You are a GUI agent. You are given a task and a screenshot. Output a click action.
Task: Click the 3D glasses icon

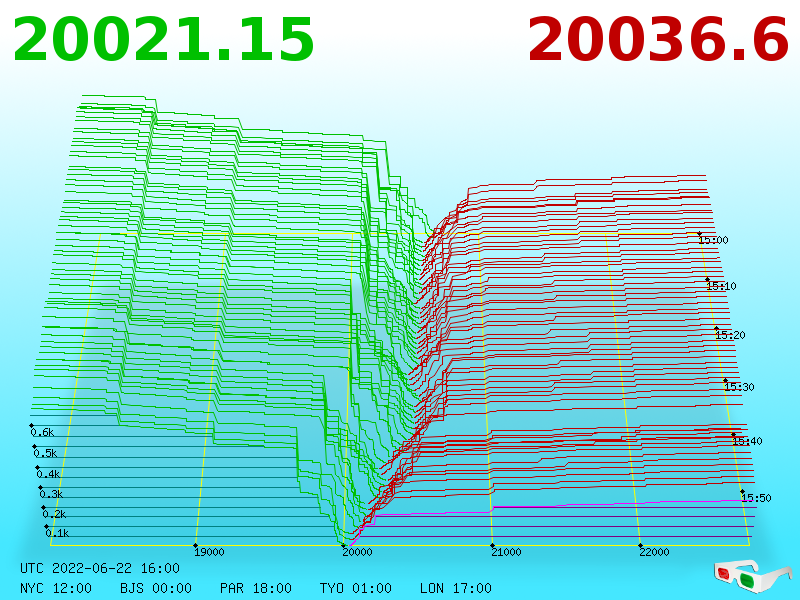coord(752,575)
